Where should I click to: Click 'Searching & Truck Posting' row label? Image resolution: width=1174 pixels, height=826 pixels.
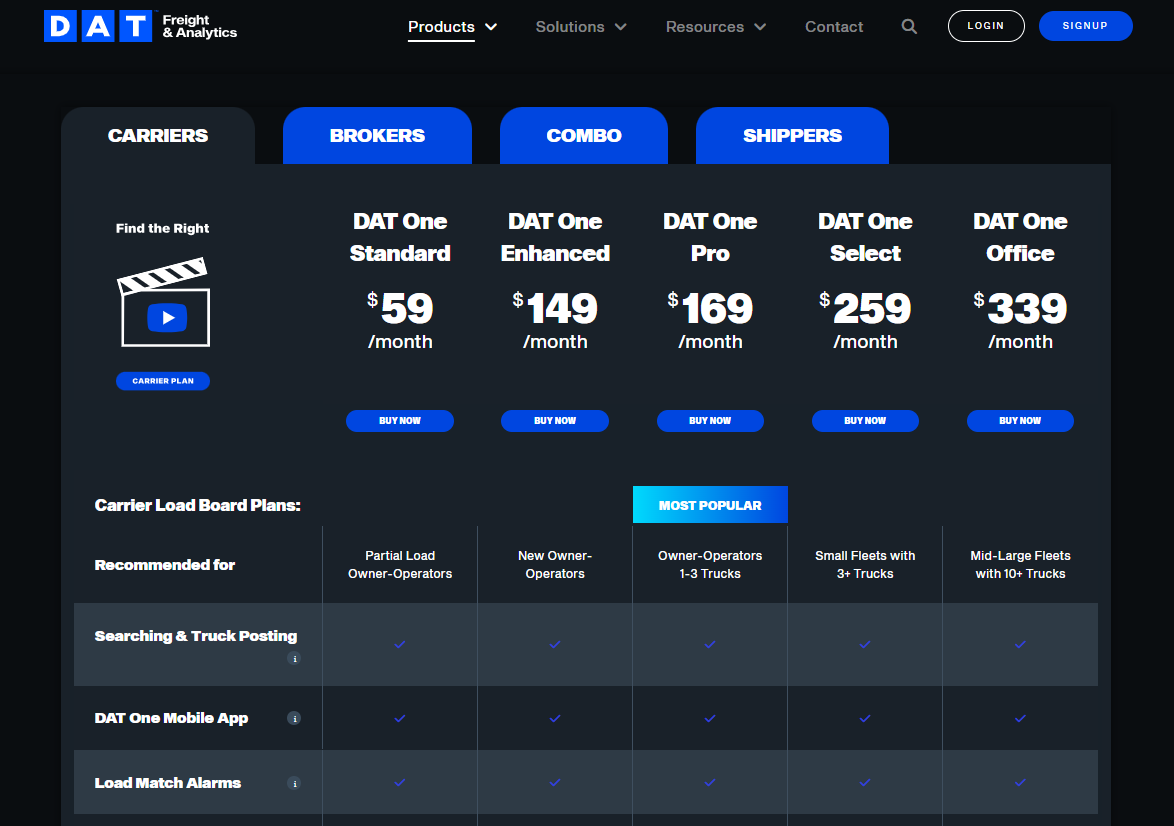tap(195, 636)
